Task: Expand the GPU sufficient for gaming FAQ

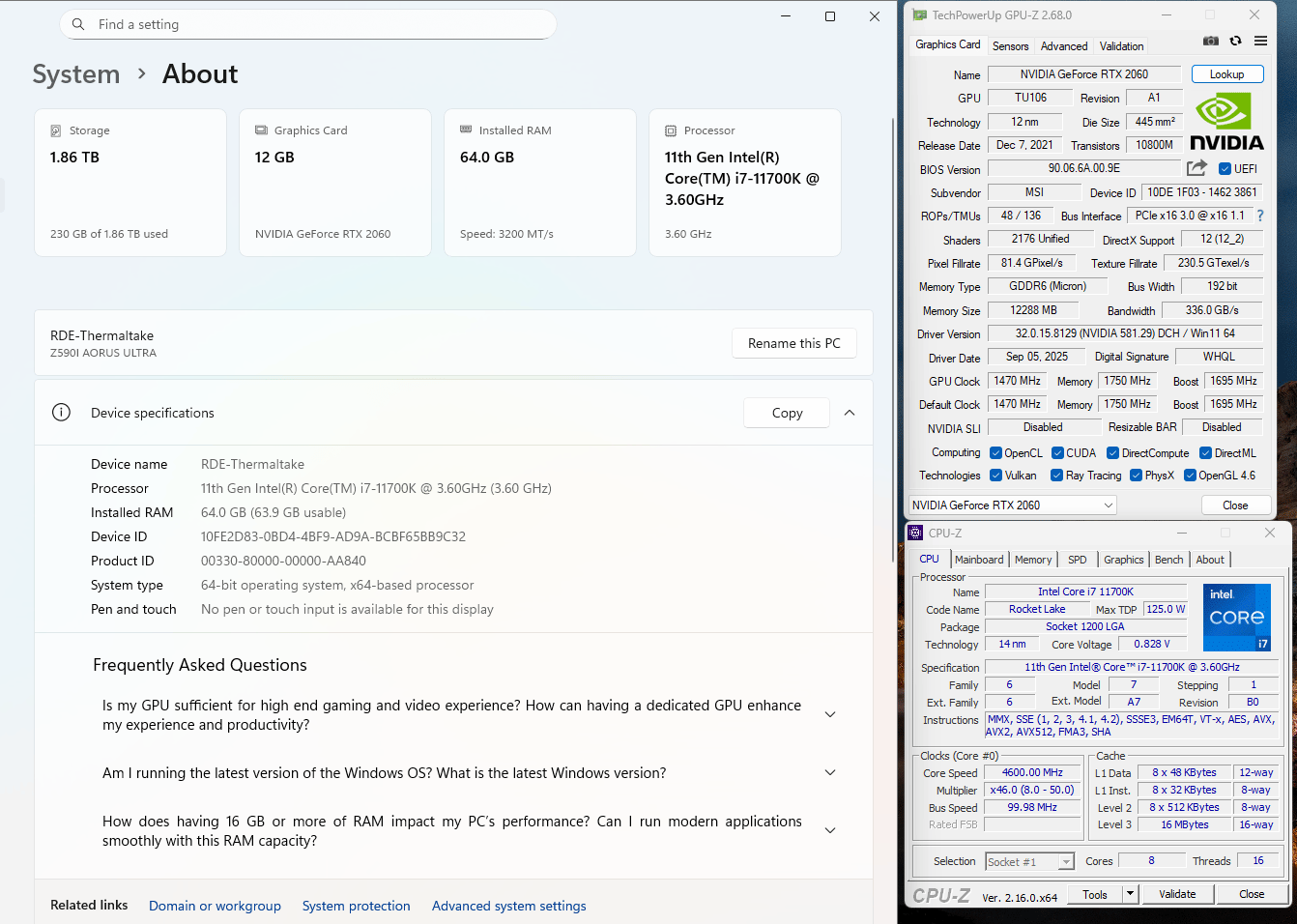Action: [x=830, y=714]
